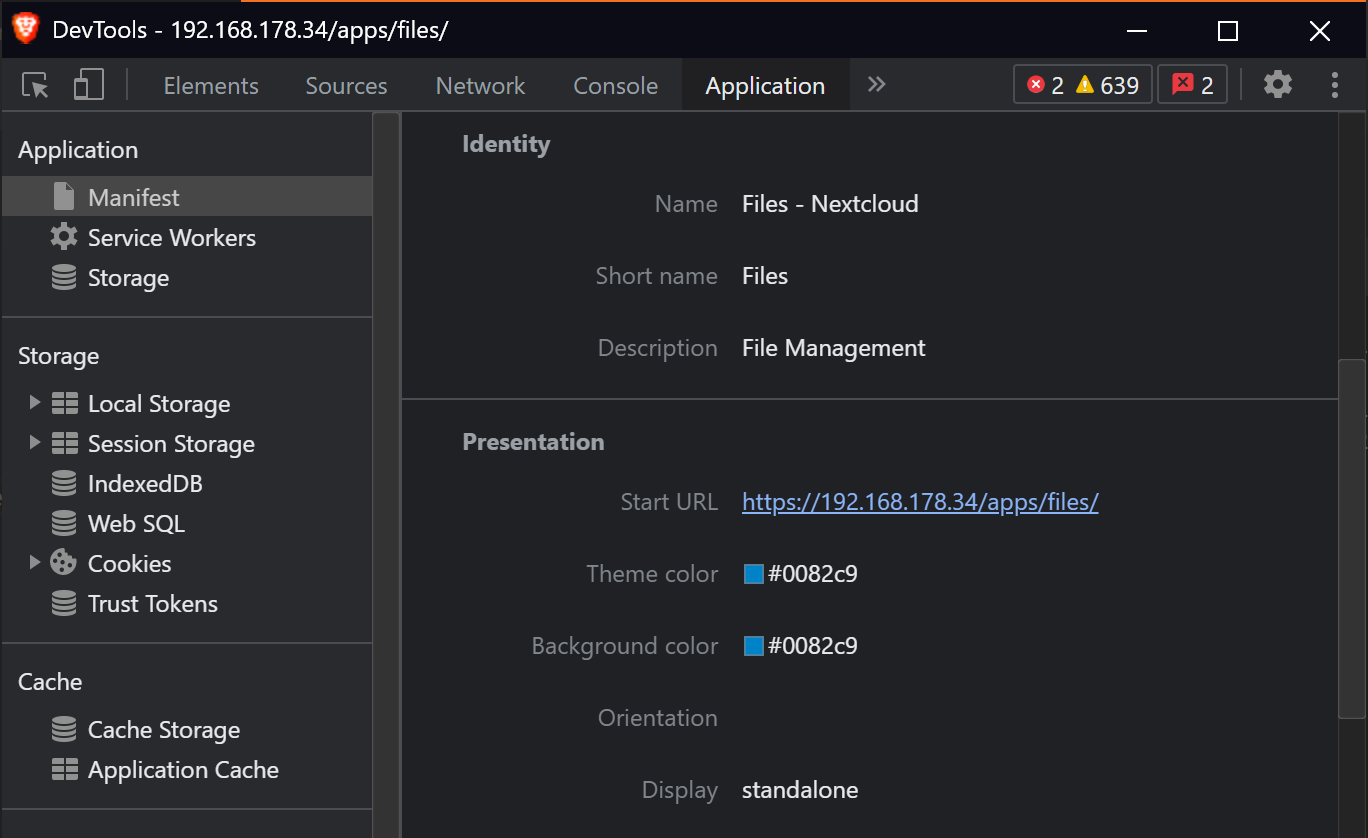The image size is (1368, 838).
Task: Open DevTools settings gear
Action: (1278, 85)
